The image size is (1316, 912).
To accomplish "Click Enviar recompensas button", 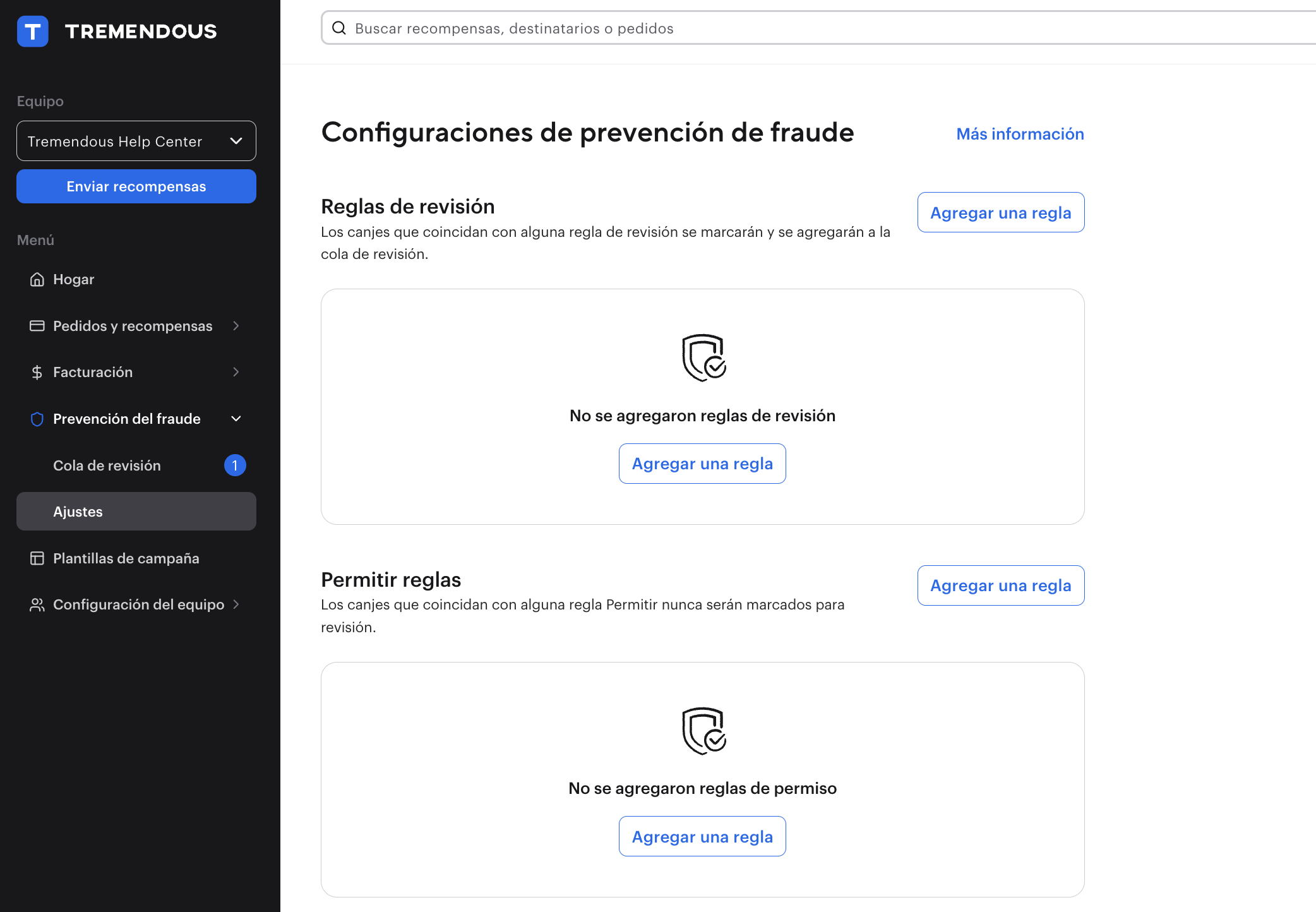I will tap(136, 186).
